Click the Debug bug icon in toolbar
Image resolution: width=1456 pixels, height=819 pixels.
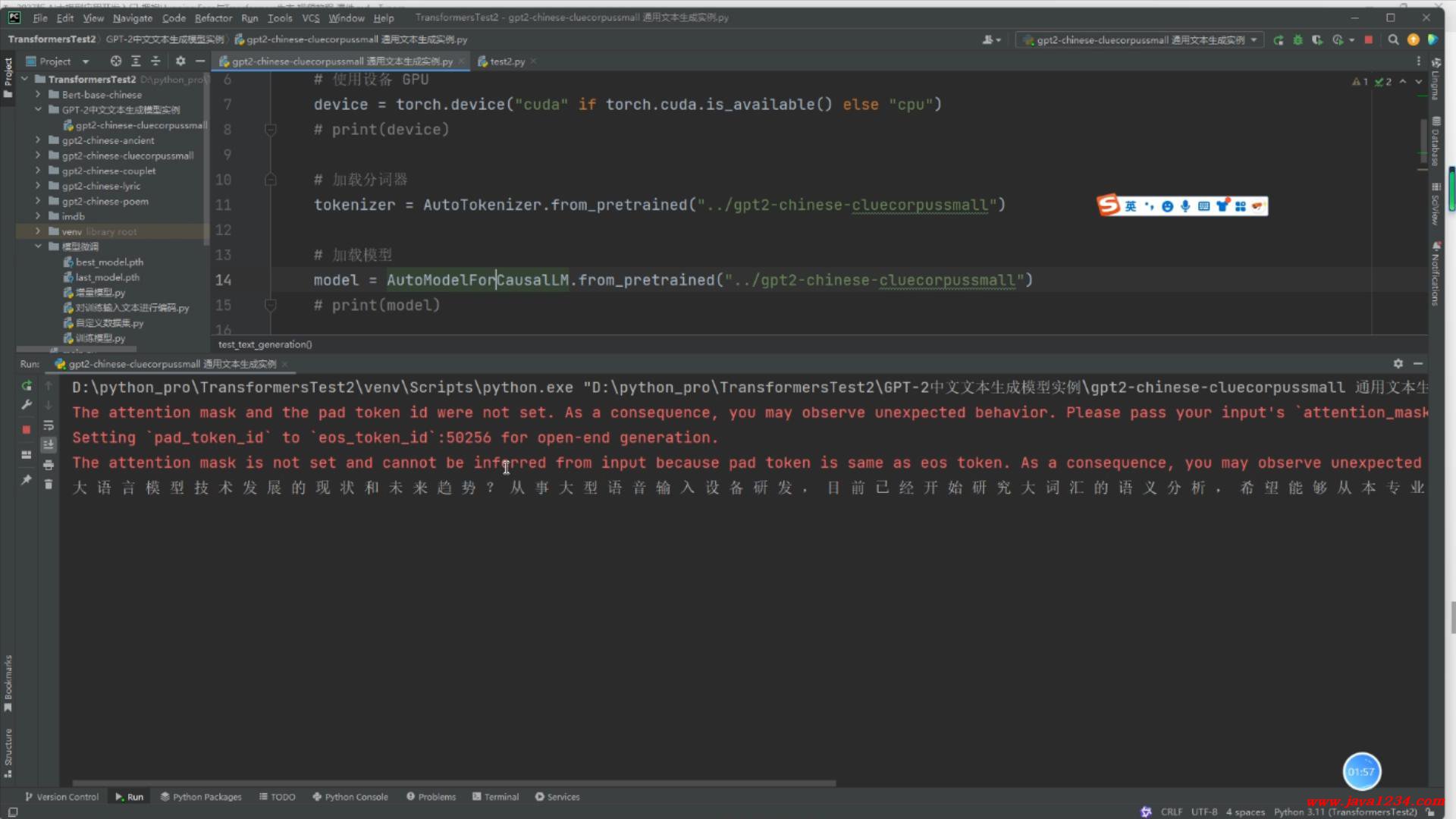click(x=1298, y=40)
